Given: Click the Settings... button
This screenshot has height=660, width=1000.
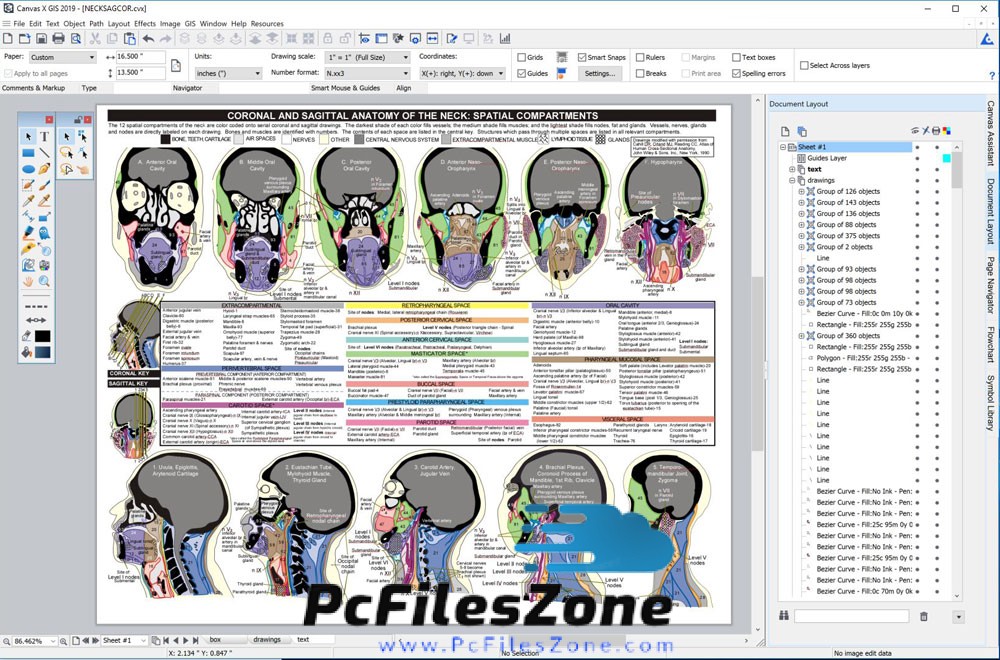Looking at the screenshot, I should (x=599, y=73).
